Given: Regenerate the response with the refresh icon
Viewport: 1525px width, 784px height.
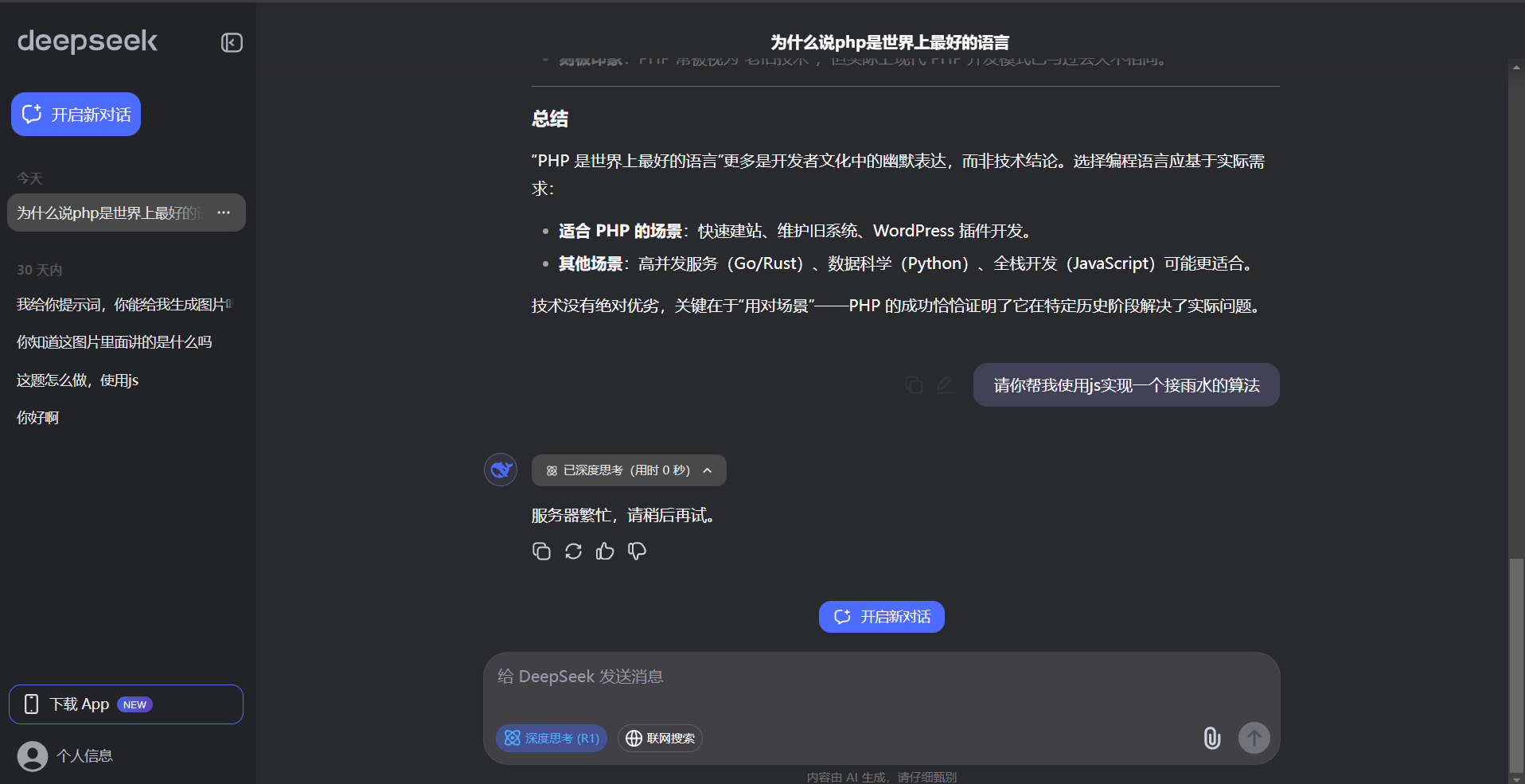Looking at the screenshot, I should (x=573, y=551).
